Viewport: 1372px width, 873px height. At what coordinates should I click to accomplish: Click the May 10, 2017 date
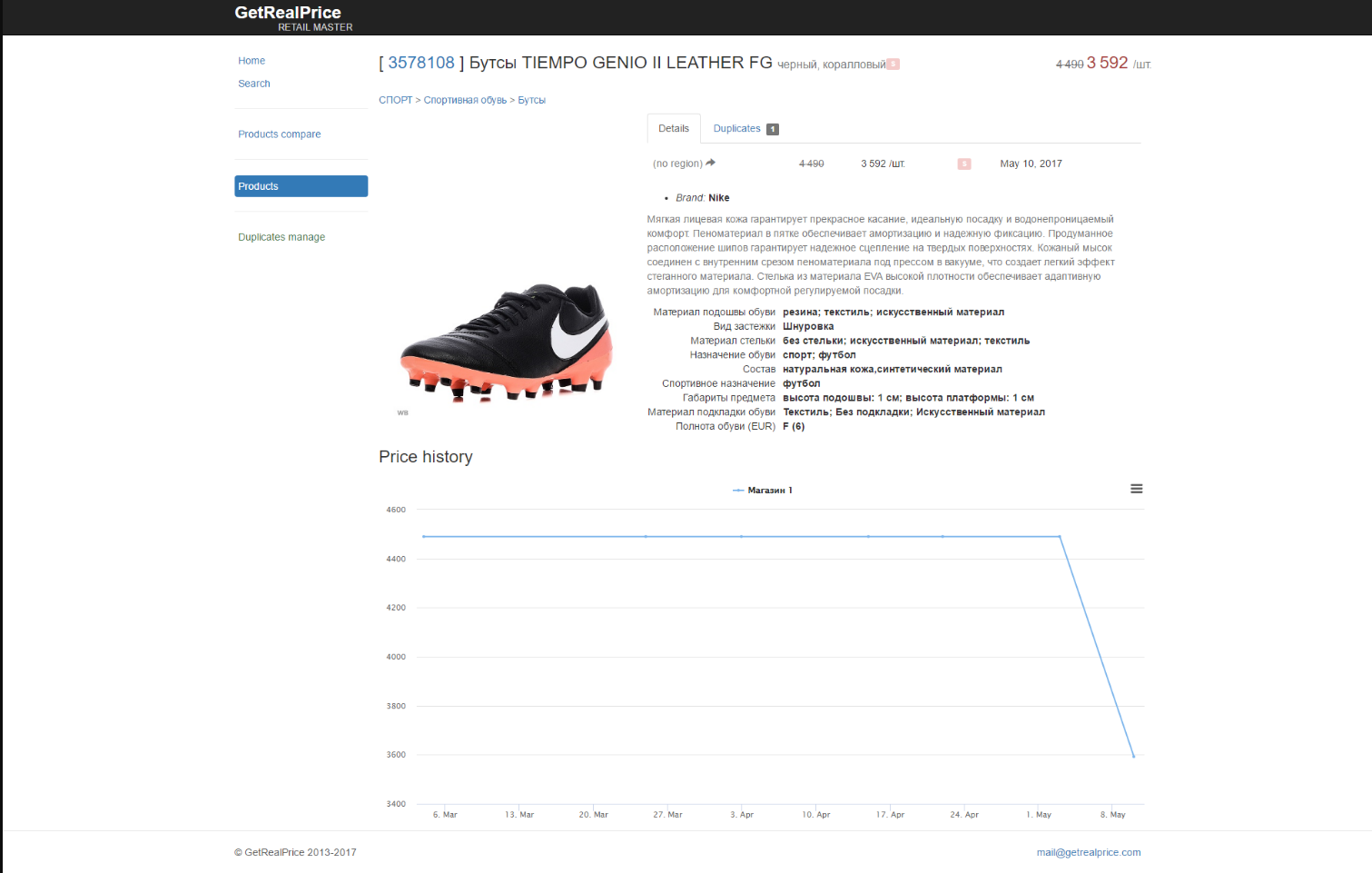(1031, 164)
